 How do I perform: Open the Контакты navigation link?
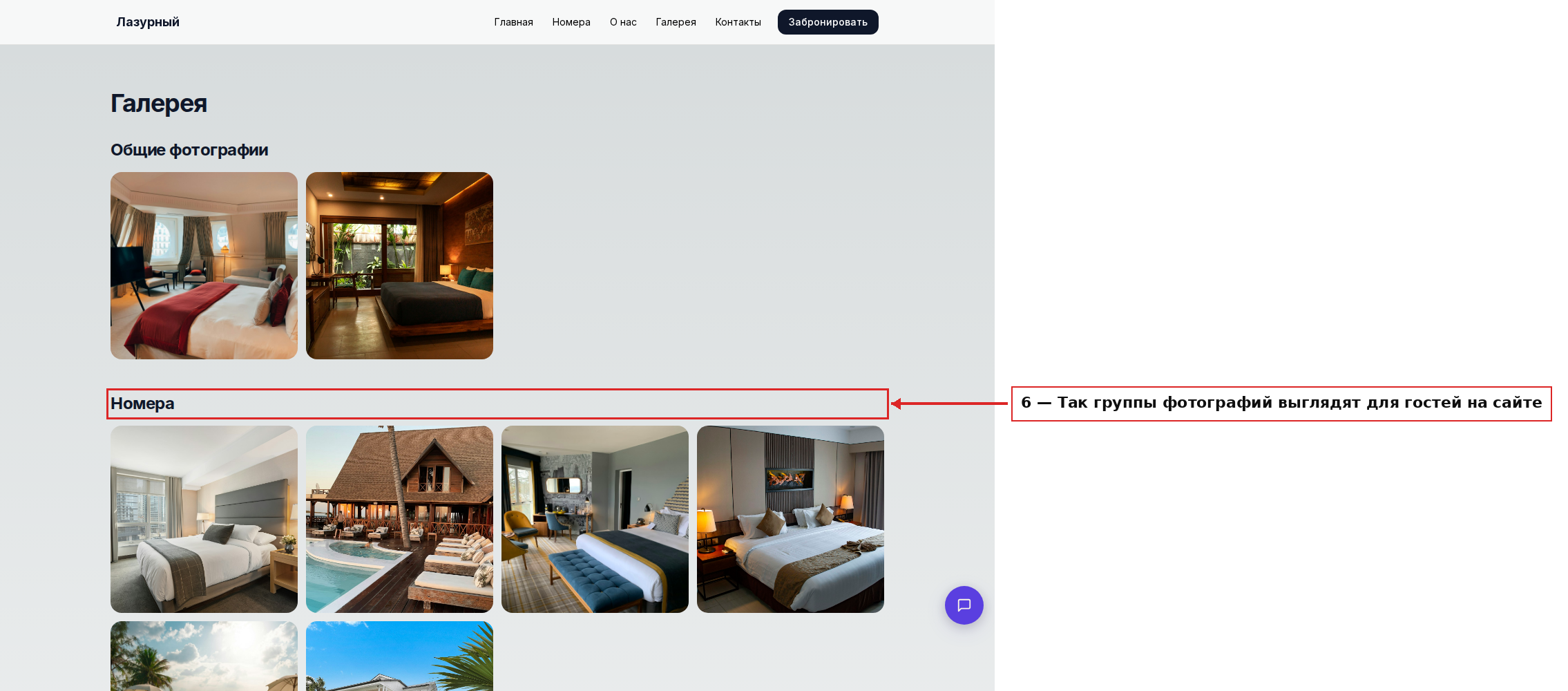tap(738, 22)
